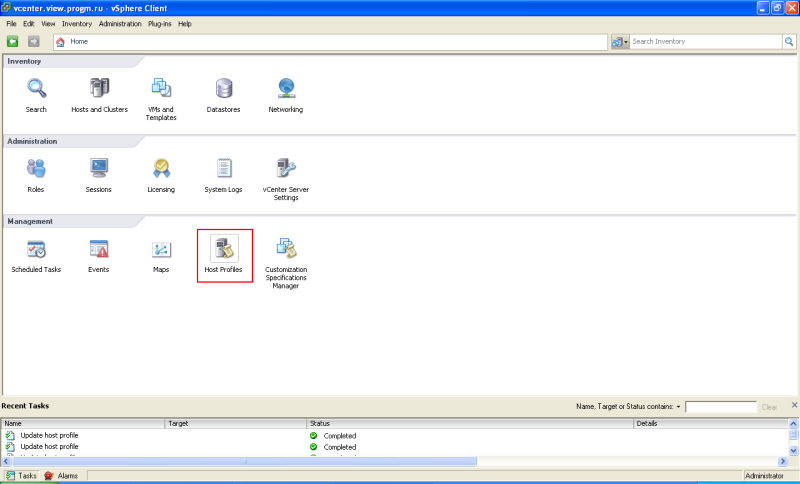
Task: Select the first Update host profile task
Action: 49,435
